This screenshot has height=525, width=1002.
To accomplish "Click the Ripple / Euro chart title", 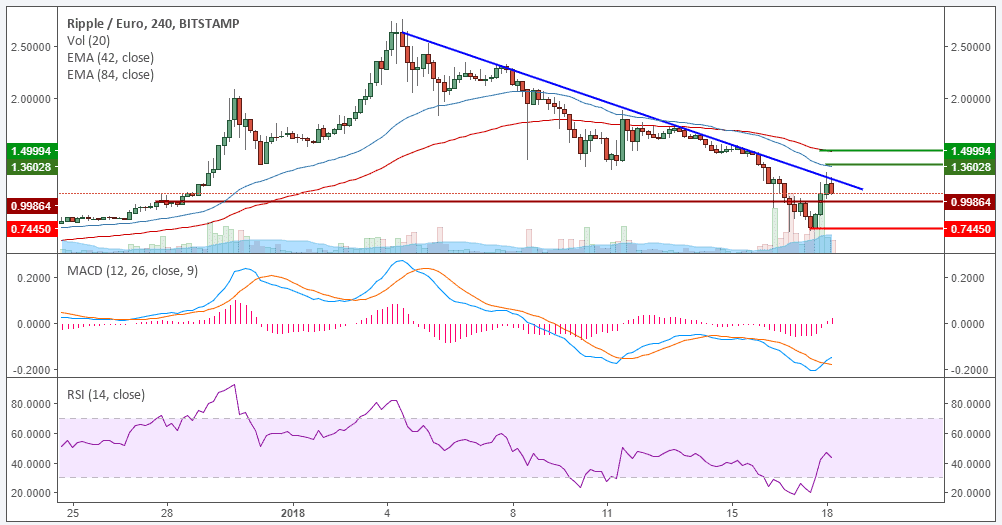I will pyautogui.click(x=153, y=24).
